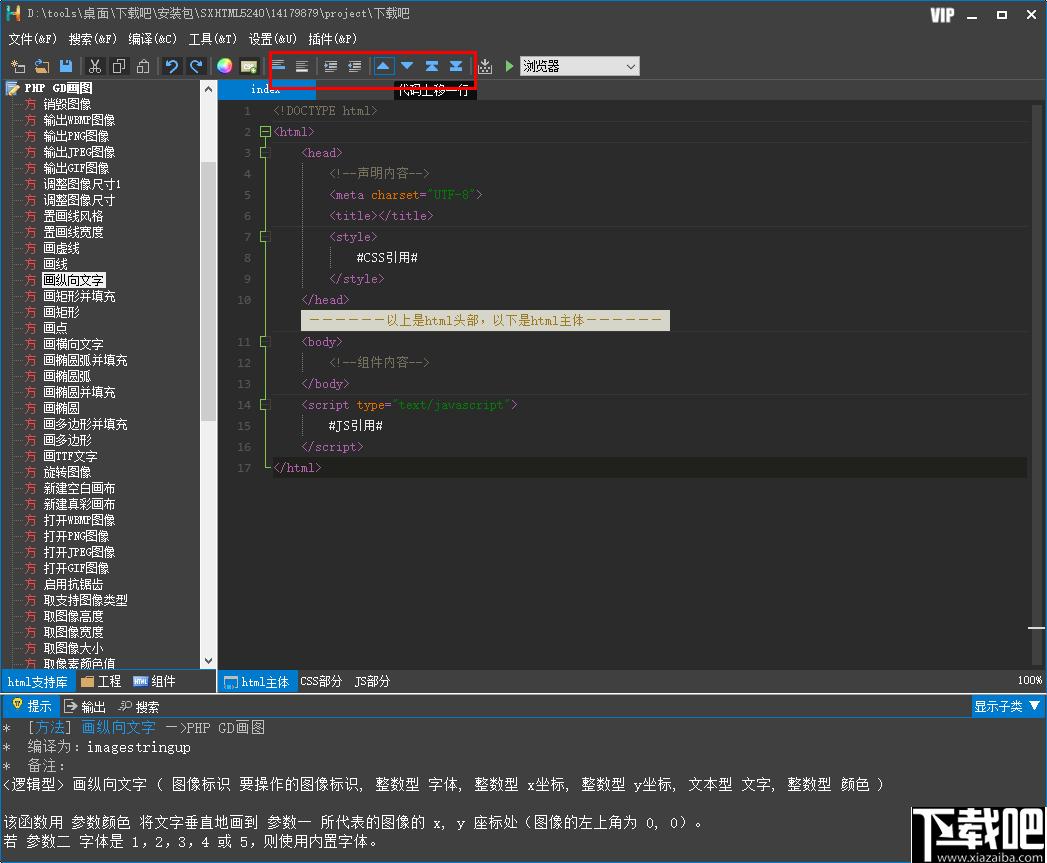
Task: Select 启用抗锯齿 in the tree
Action: coord(73,585)
